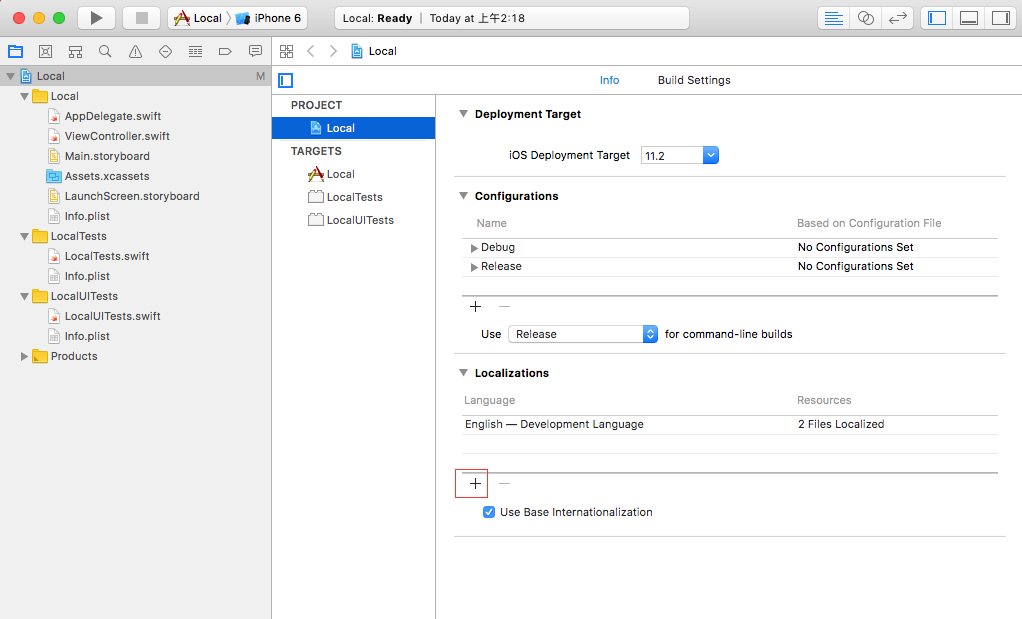Open Info.plist under LocalUITests
This screenshot has width=1022, height=619.
[87, 336]
